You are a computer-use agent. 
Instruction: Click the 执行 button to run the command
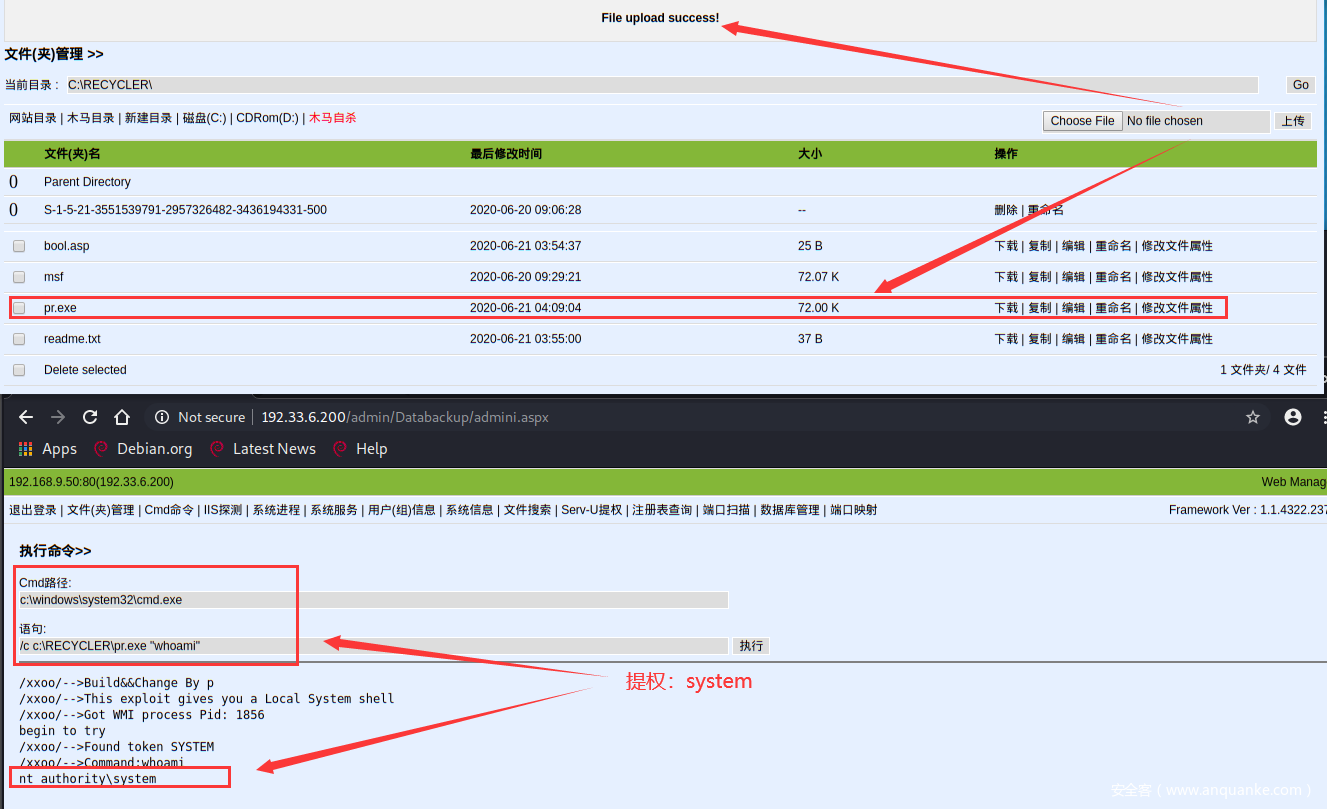click(751, 646)
